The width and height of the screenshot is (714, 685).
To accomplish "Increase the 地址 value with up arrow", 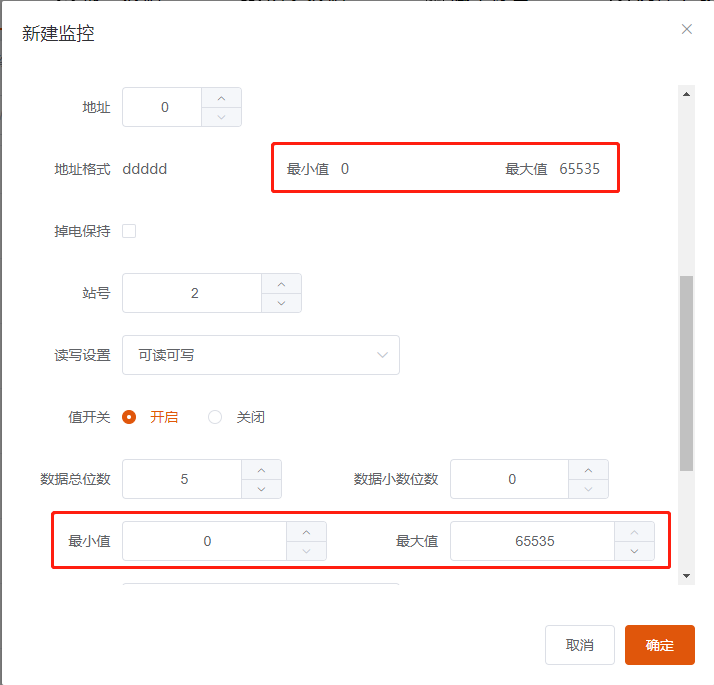I will pyautogui.click(x=221, y=98).
